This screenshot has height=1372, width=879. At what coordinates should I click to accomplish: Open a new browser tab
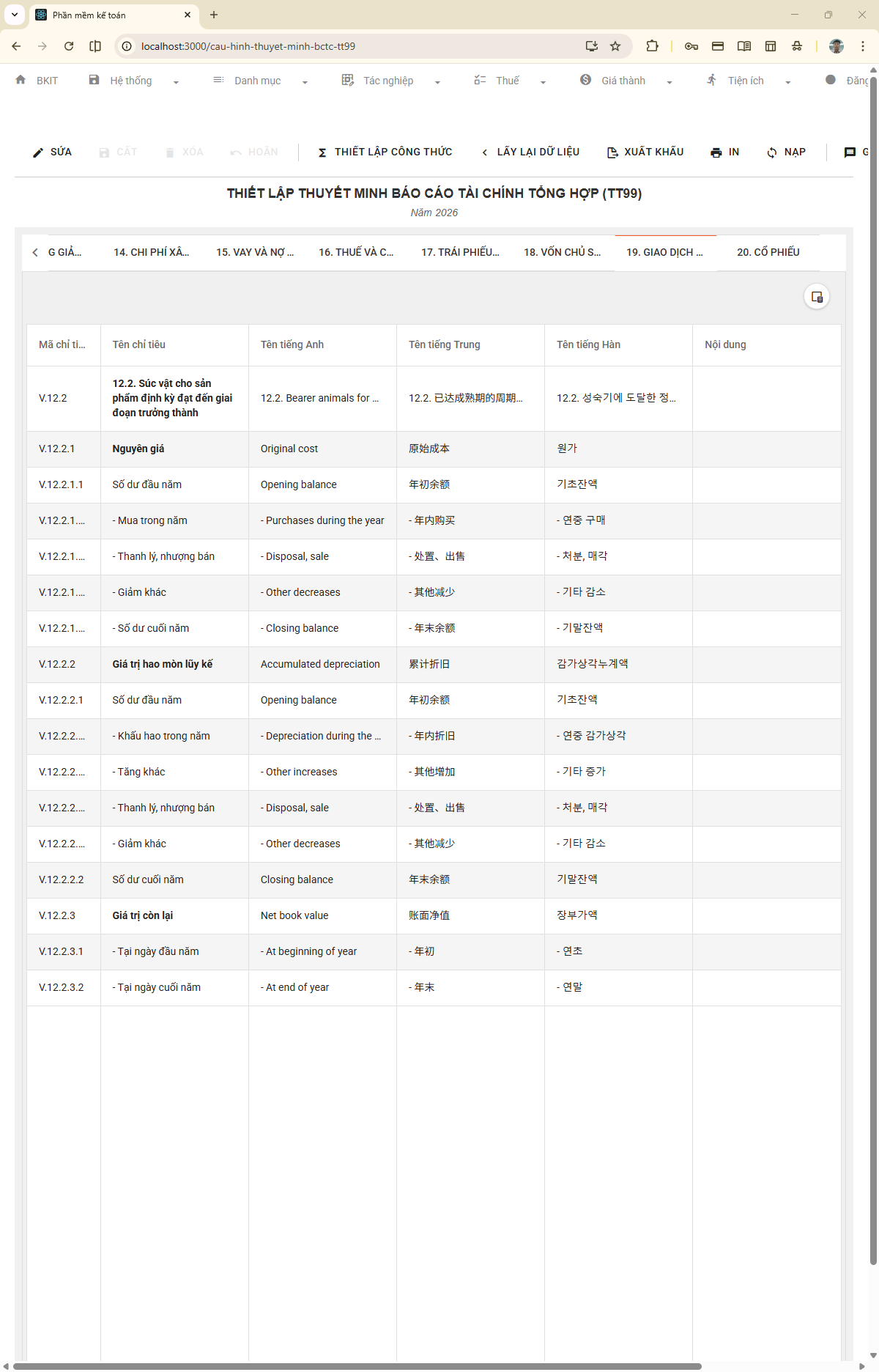[x=214, y=15]
